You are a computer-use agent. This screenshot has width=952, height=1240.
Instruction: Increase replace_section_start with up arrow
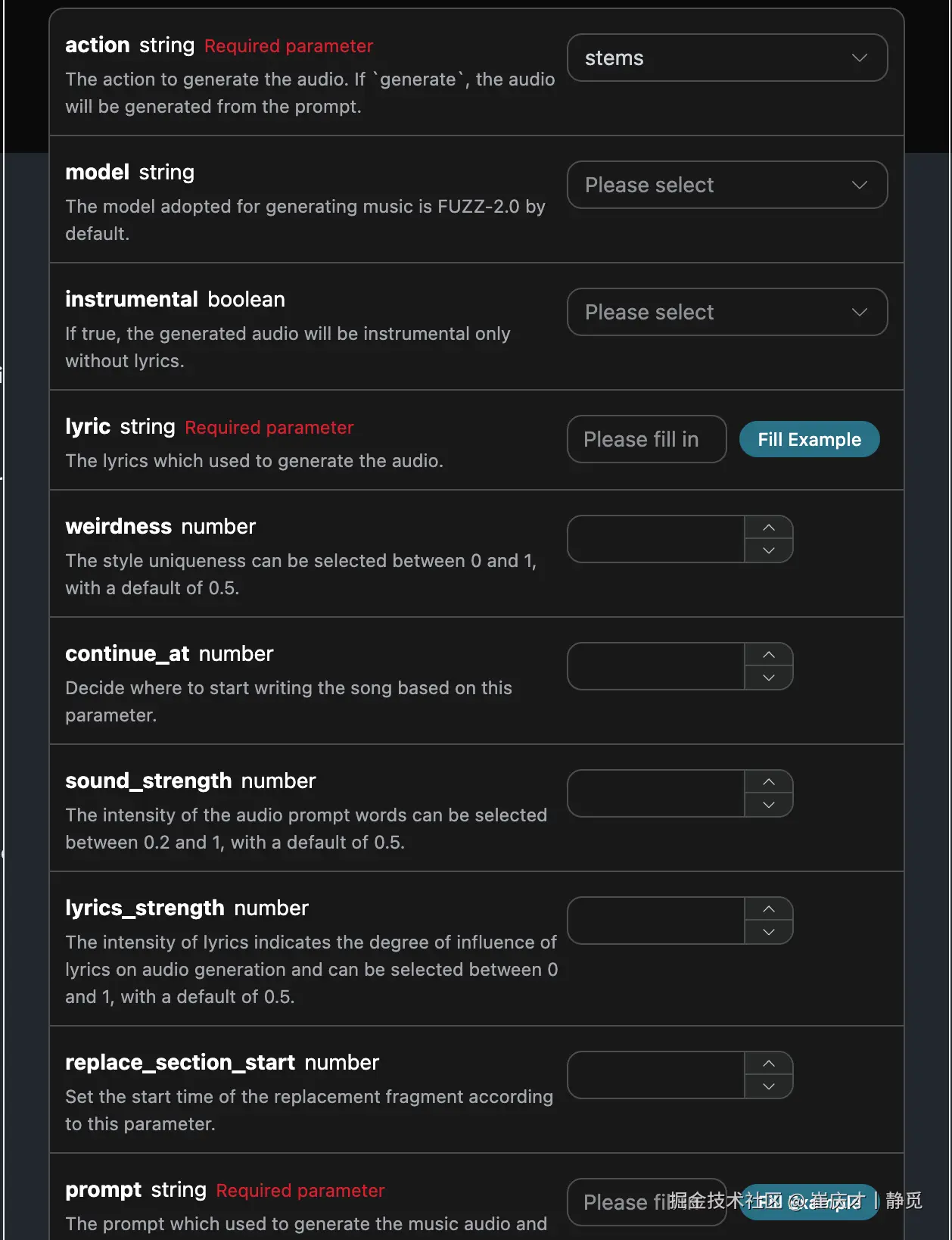pos(769,1064)
